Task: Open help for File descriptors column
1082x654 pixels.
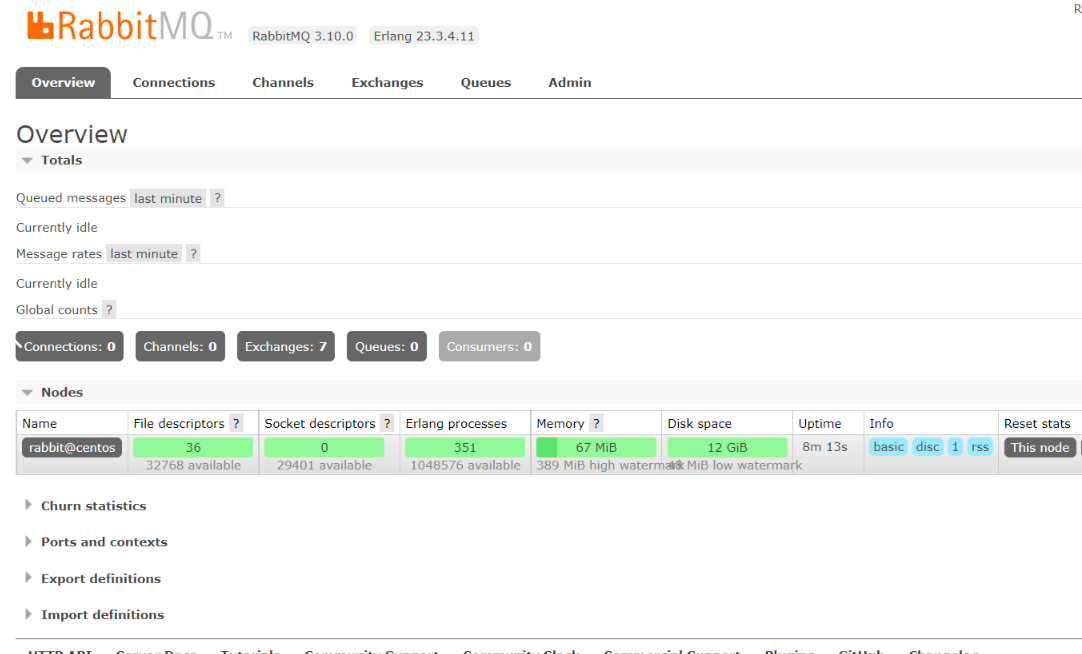Action: coord(236,423)
